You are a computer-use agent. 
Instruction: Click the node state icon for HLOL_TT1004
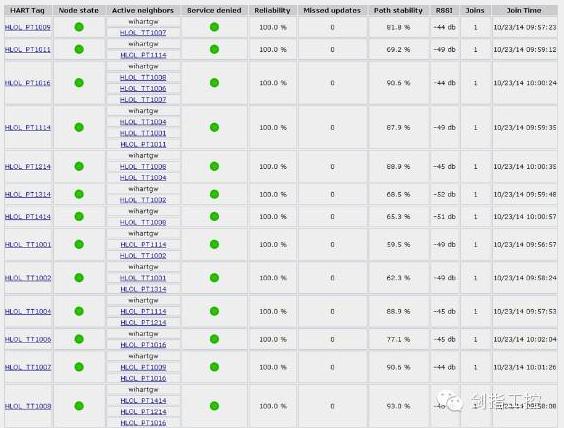pyautogui.click(x=79, y=311)
